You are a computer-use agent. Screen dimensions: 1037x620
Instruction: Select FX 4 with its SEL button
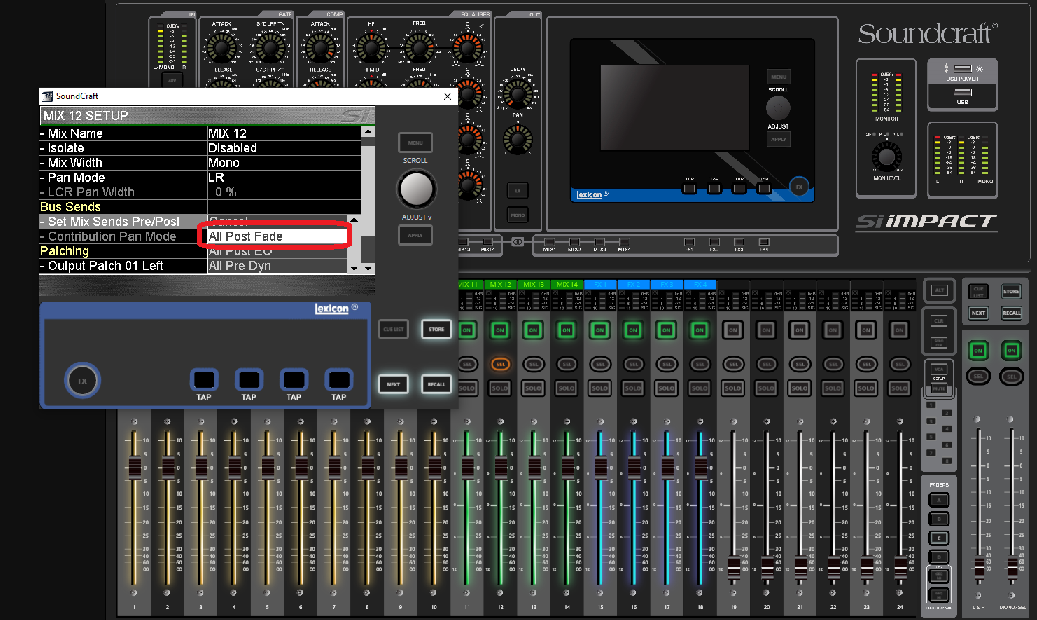coord(699,364)
